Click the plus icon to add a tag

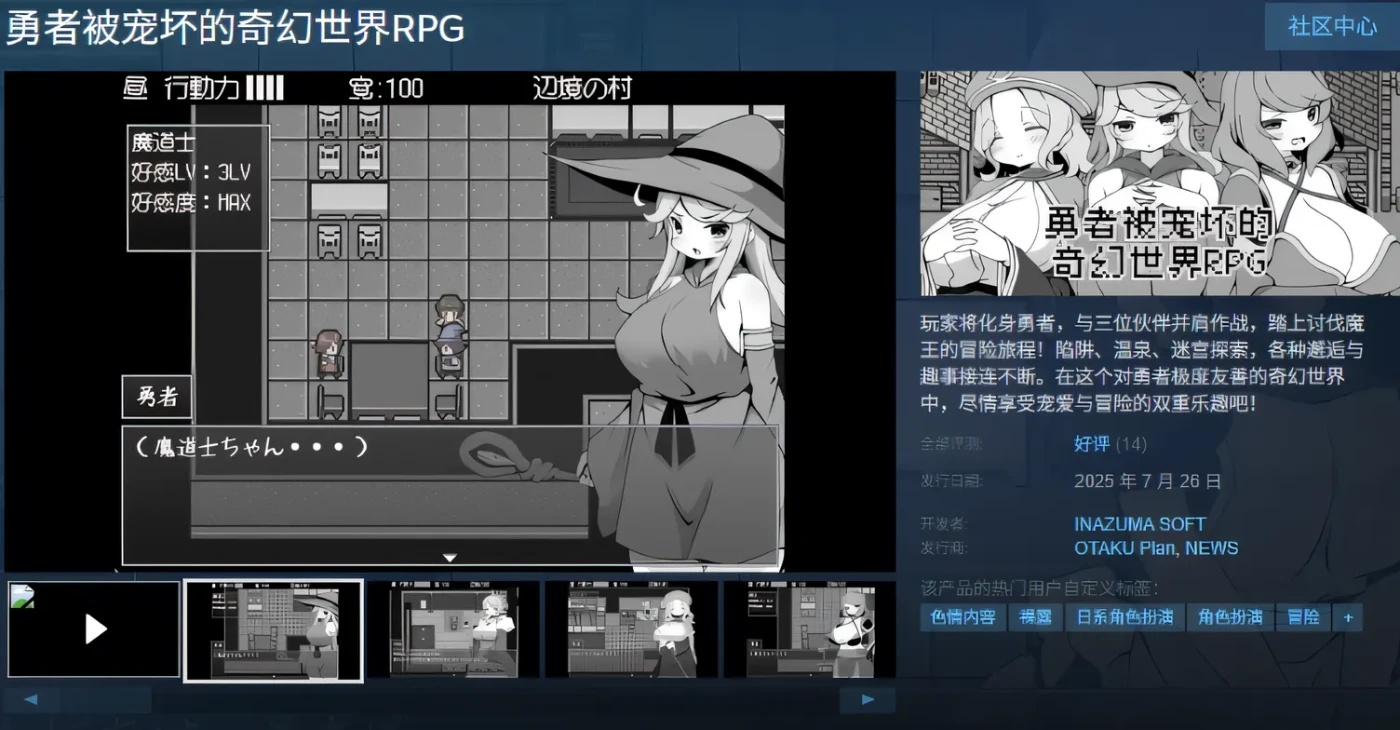point(1347,618)
